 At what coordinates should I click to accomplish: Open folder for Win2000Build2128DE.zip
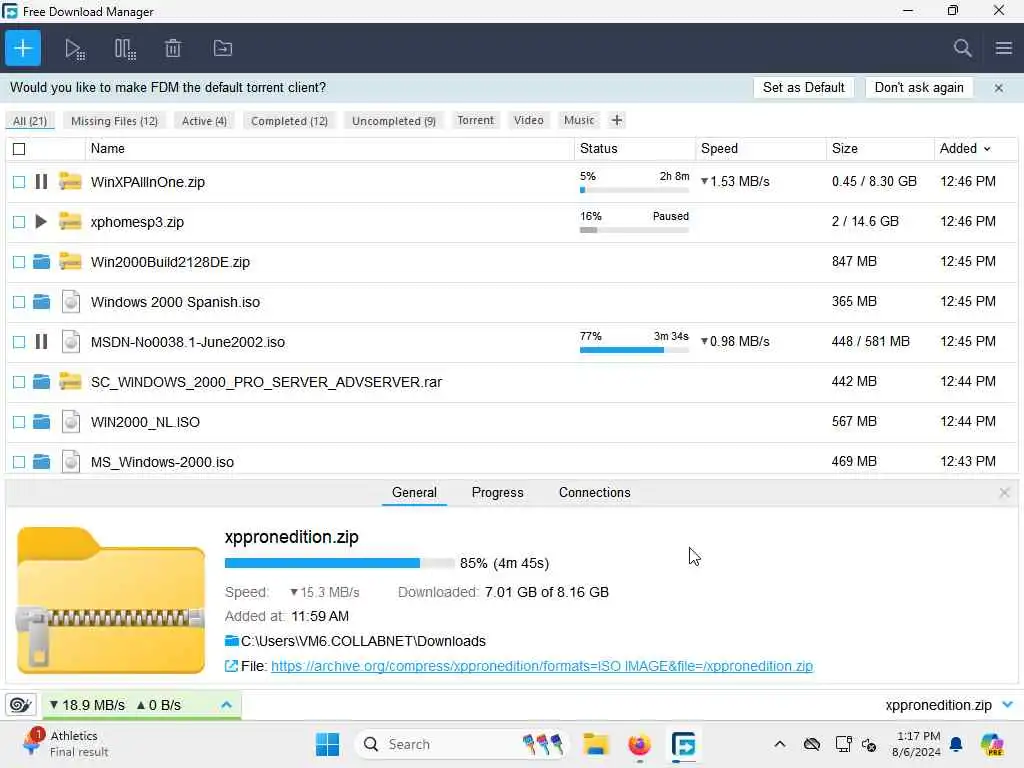(x=41, y=262)
